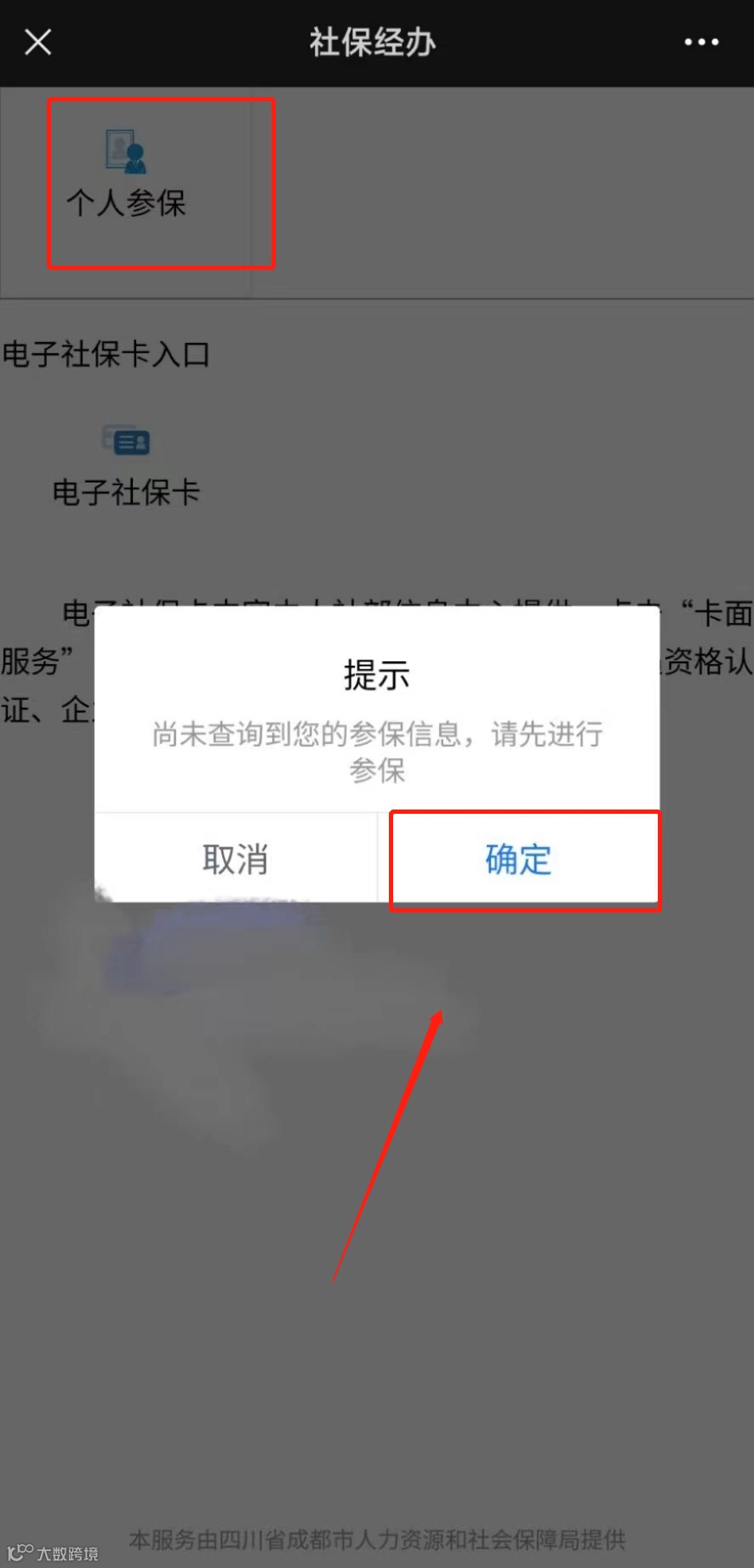The image size is (754, 1568).
Task: Click the footer provider notice 本服务由四川省成都市
Action: (x=377, y=1539)
